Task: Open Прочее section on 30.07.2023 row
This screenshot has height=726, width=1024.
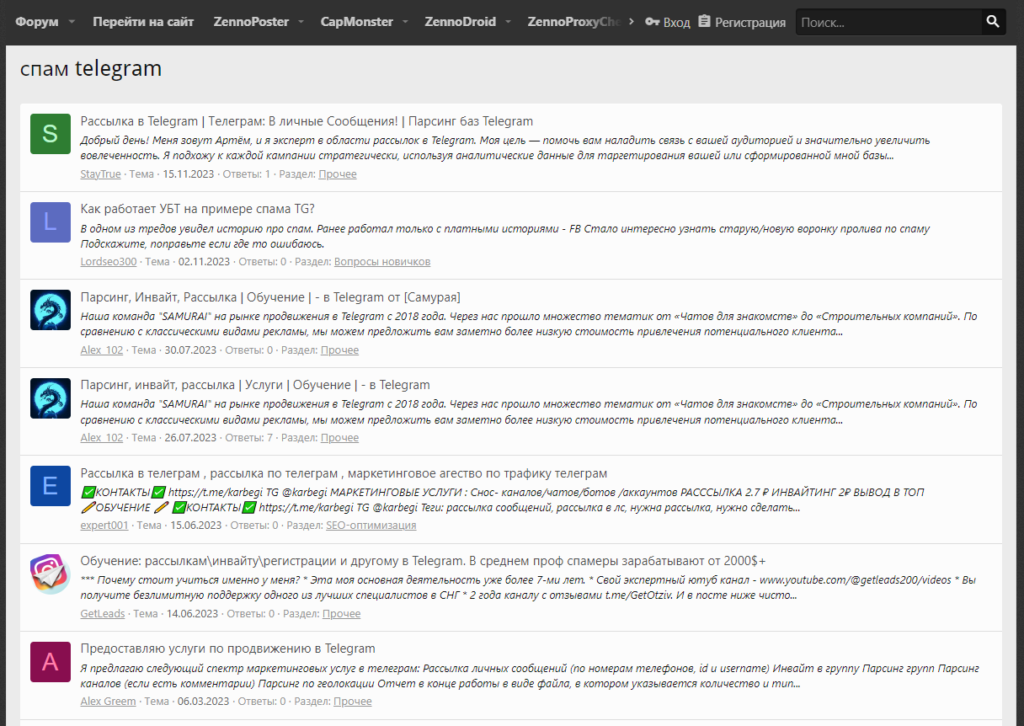Action: click(340, 349)
